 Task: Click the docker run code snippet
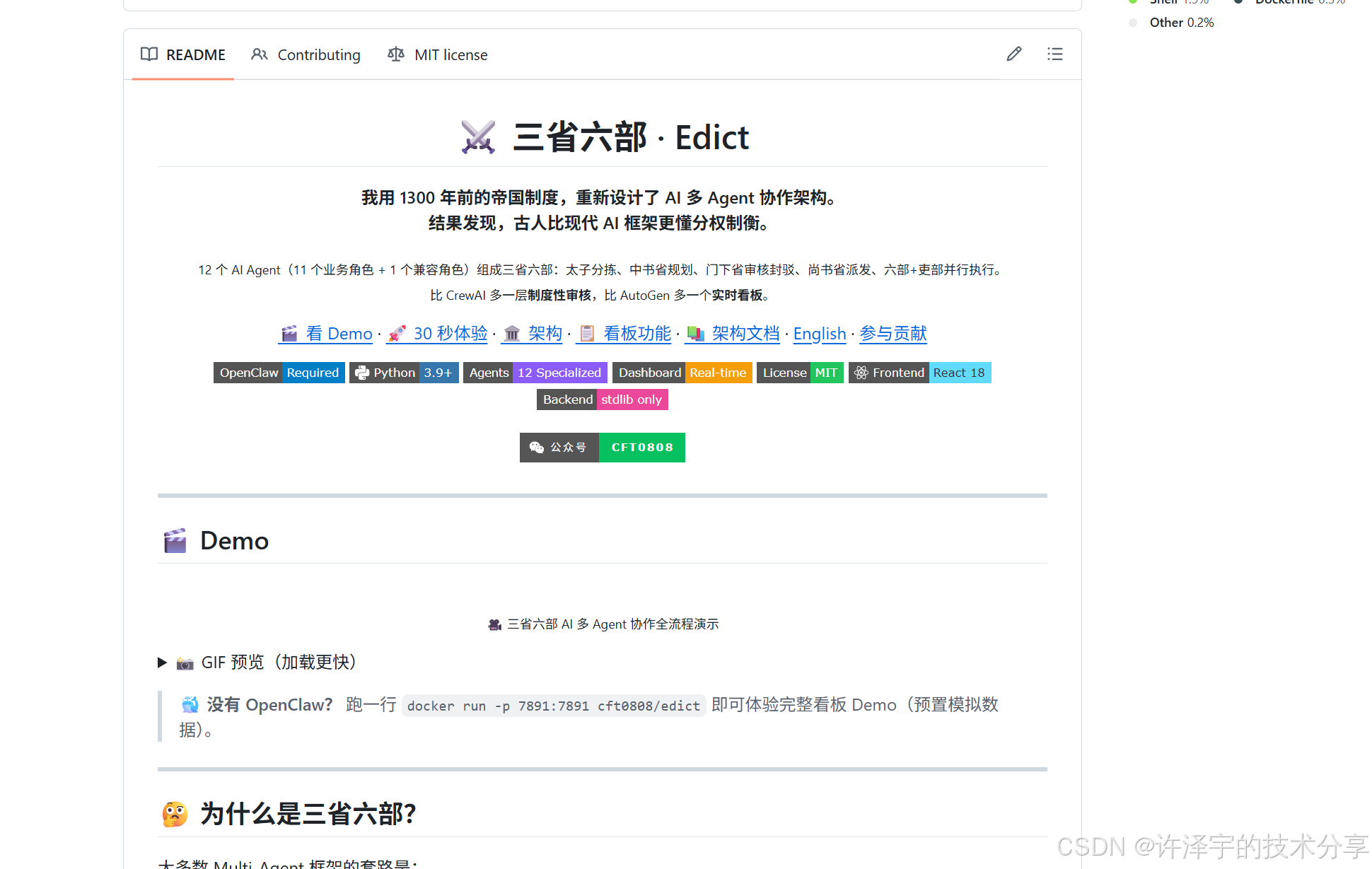(x=553, y=706)
